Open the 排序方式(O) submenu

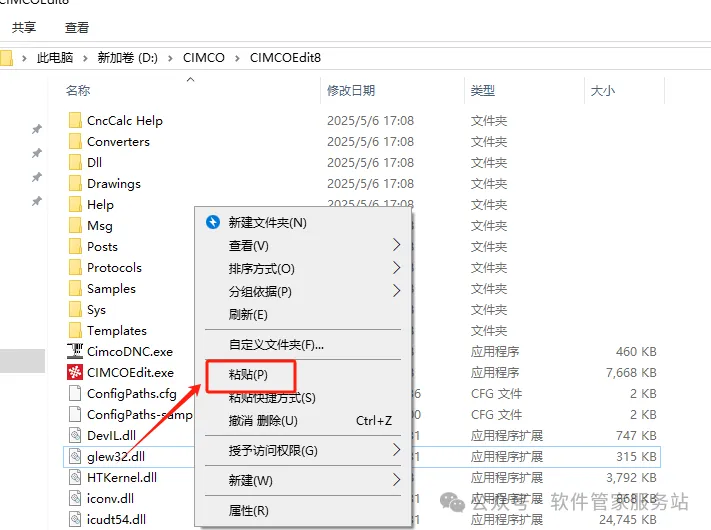[x=303, y=268]
